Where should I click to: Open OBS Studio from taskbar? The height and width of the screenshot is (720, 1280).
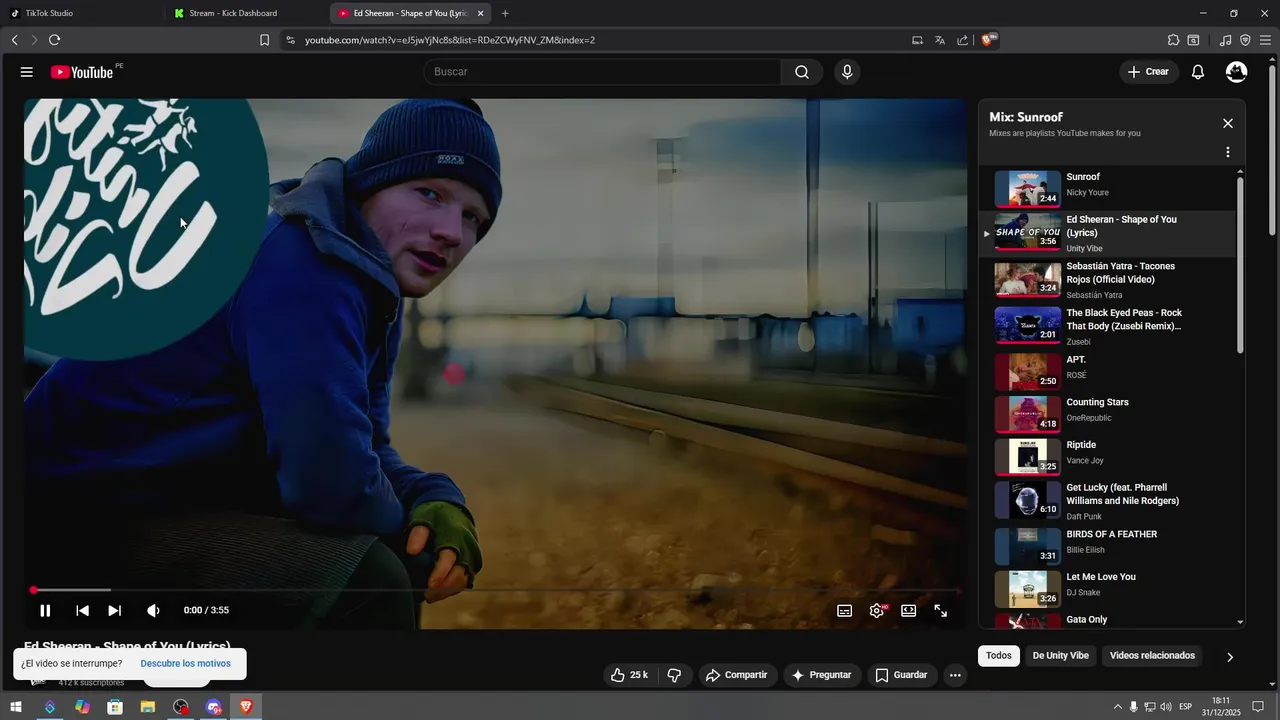click(180, 707)
